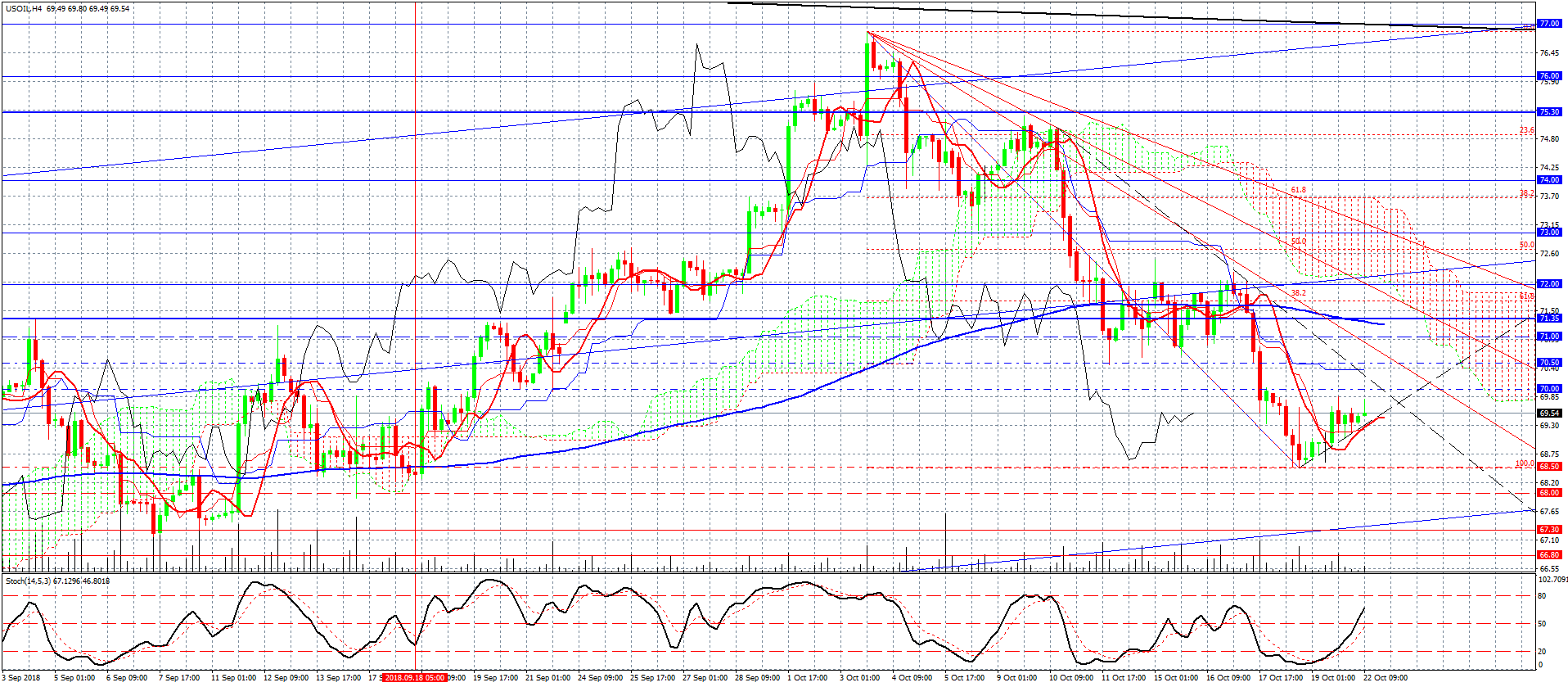This screenshot has width=1568, height=687.
Task: Click the 72.60 value on price scale
Action: point(1549,254)
